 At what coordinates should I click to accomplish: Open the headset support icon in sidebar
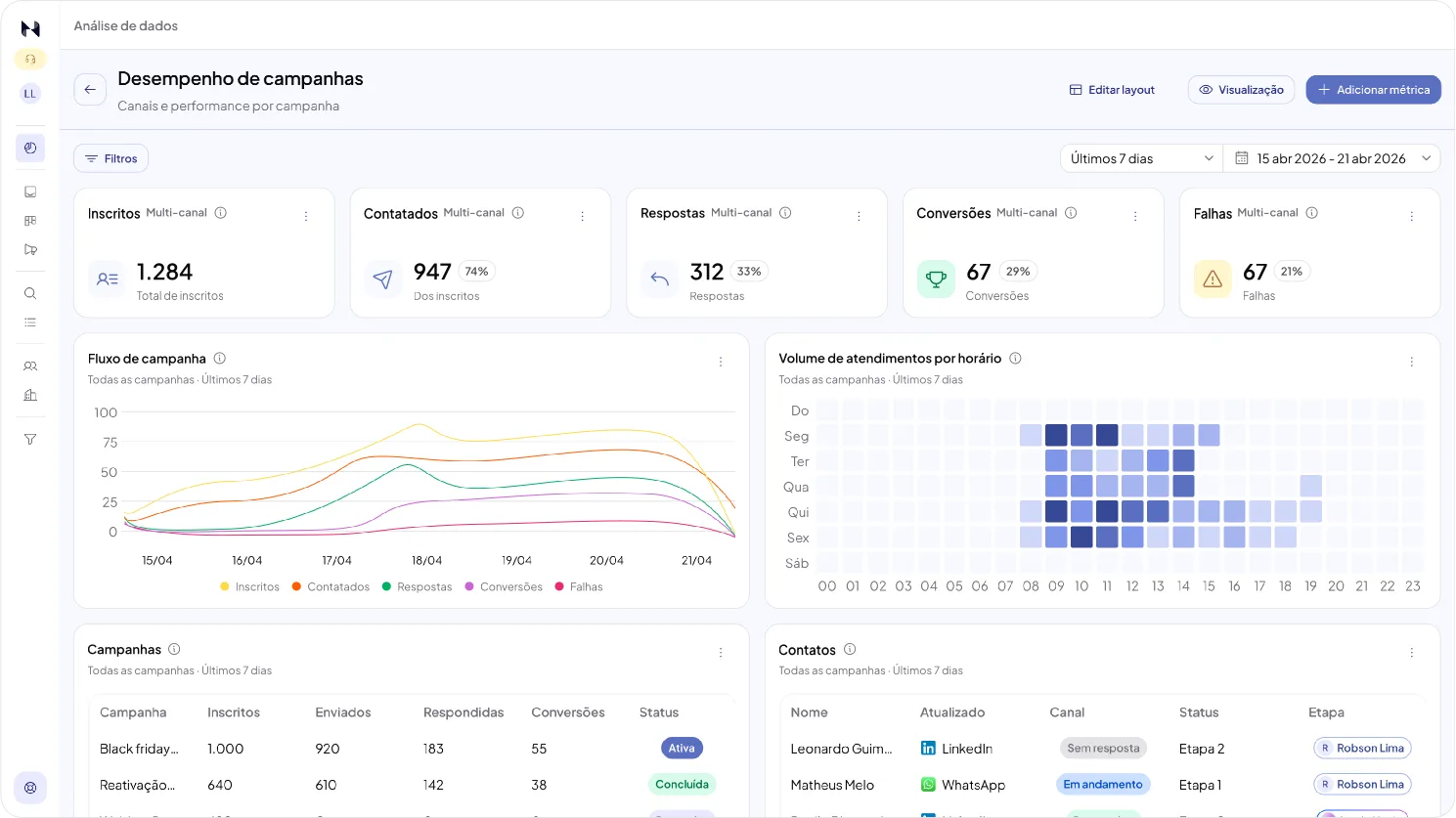pos(30,60)
